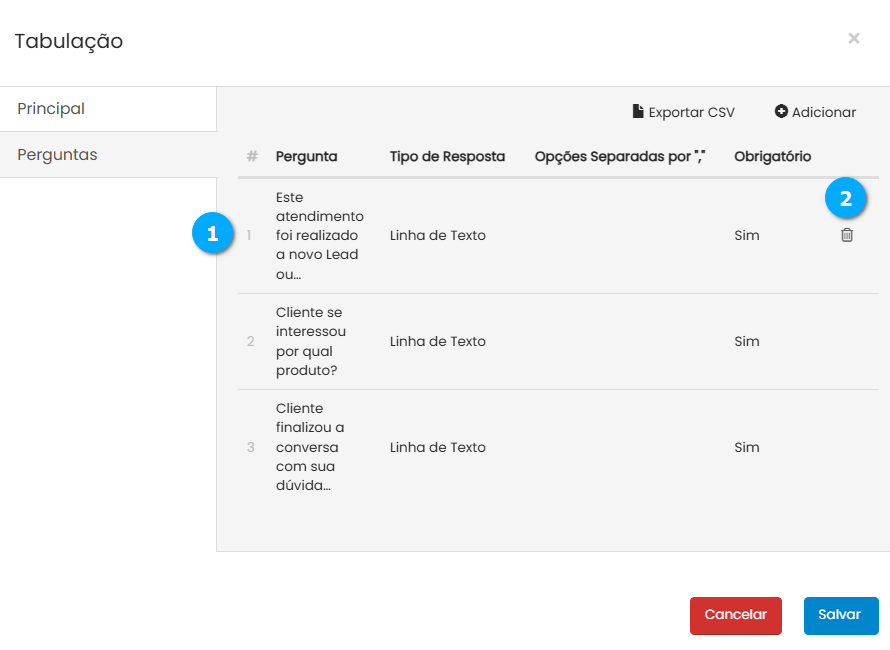Click "Linha de Texto" in the first row

[x=438, y=236]
